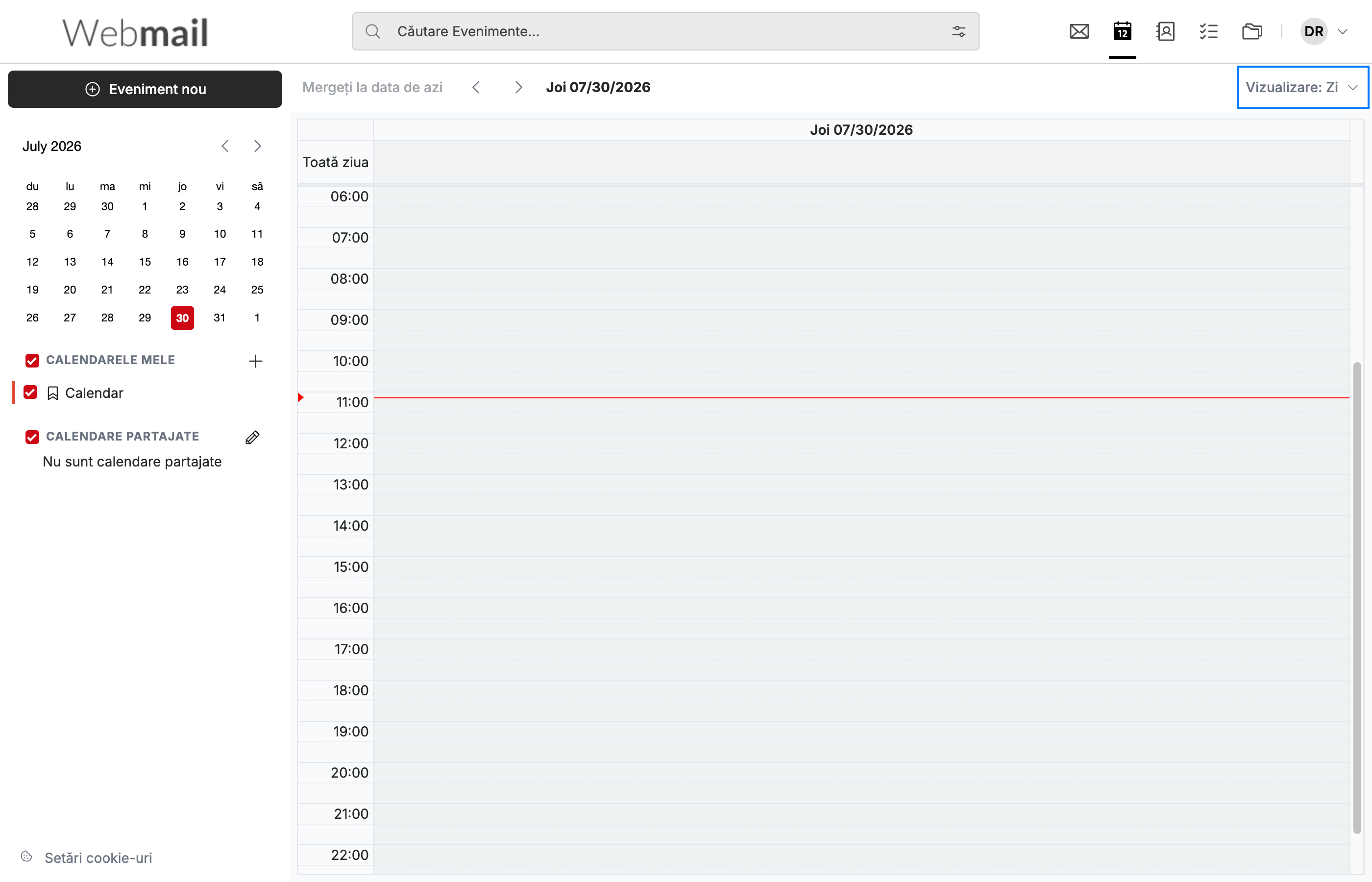Go to previous day in toolbar

pyautogui.click(x=476, y=87)
